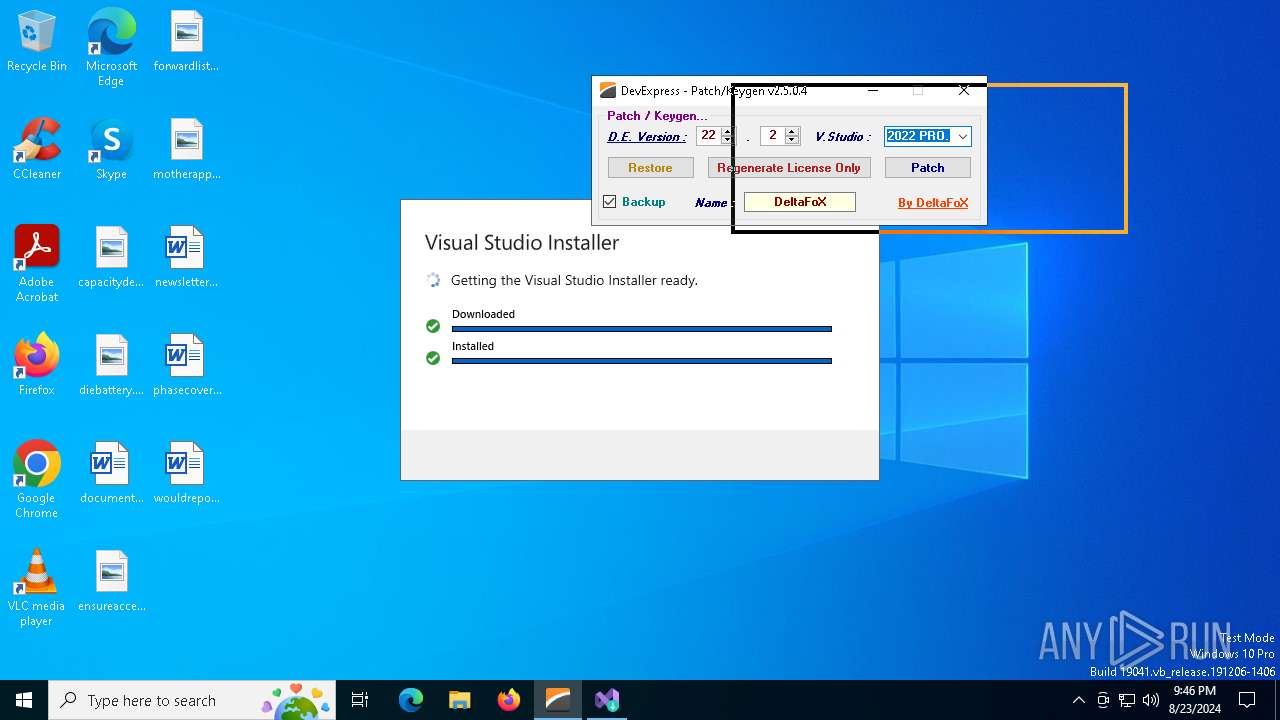Screen dimensions: 1280x720
Task: Expand the V.Studio version dropdown
Action: tap(962, 137)
